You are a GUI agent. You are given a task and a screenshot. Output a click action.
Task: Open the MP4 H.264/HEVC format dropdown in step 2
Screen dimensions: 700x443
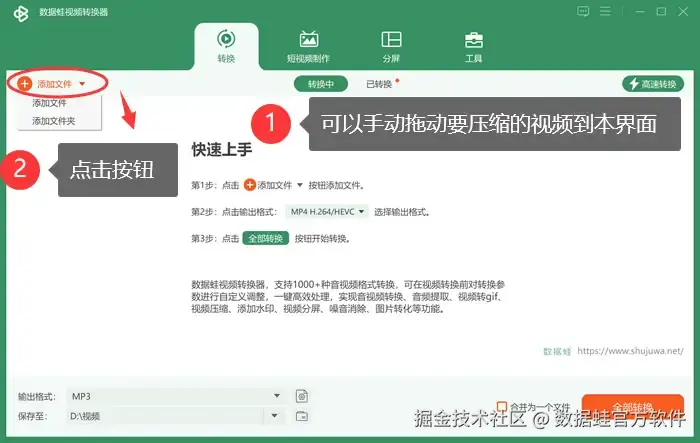327,212
